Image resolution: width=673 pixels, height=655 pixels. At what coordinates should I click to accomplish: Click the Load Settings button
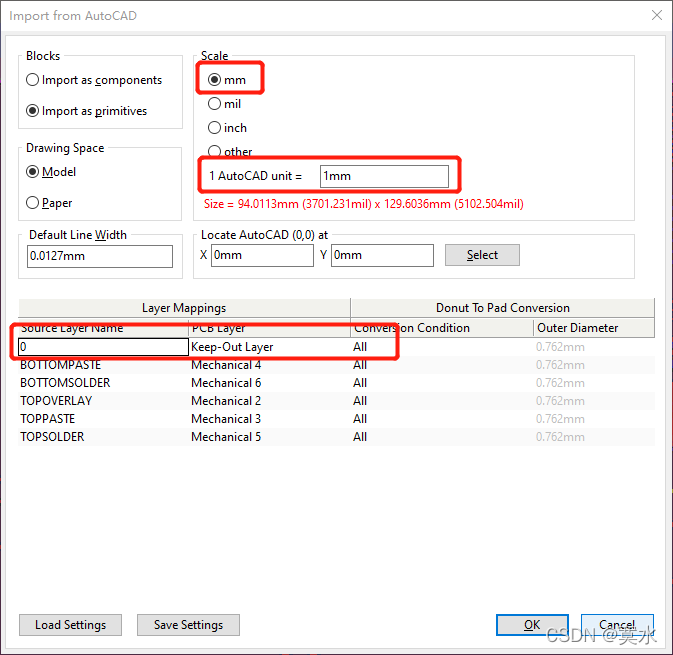tap(70, 625)
